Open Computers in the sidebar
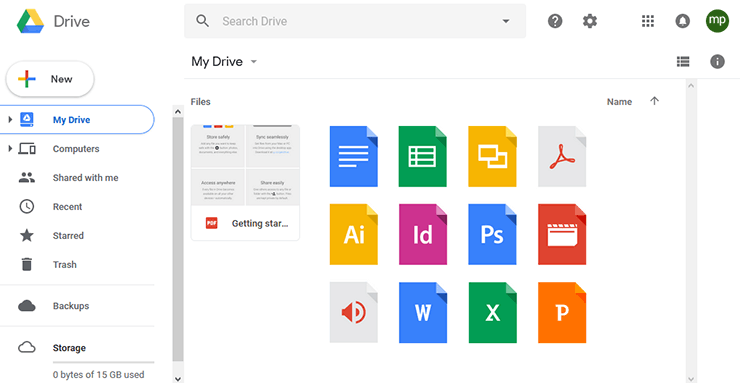Viewport: 740px width, 383px height. click(x=77, y=149)
